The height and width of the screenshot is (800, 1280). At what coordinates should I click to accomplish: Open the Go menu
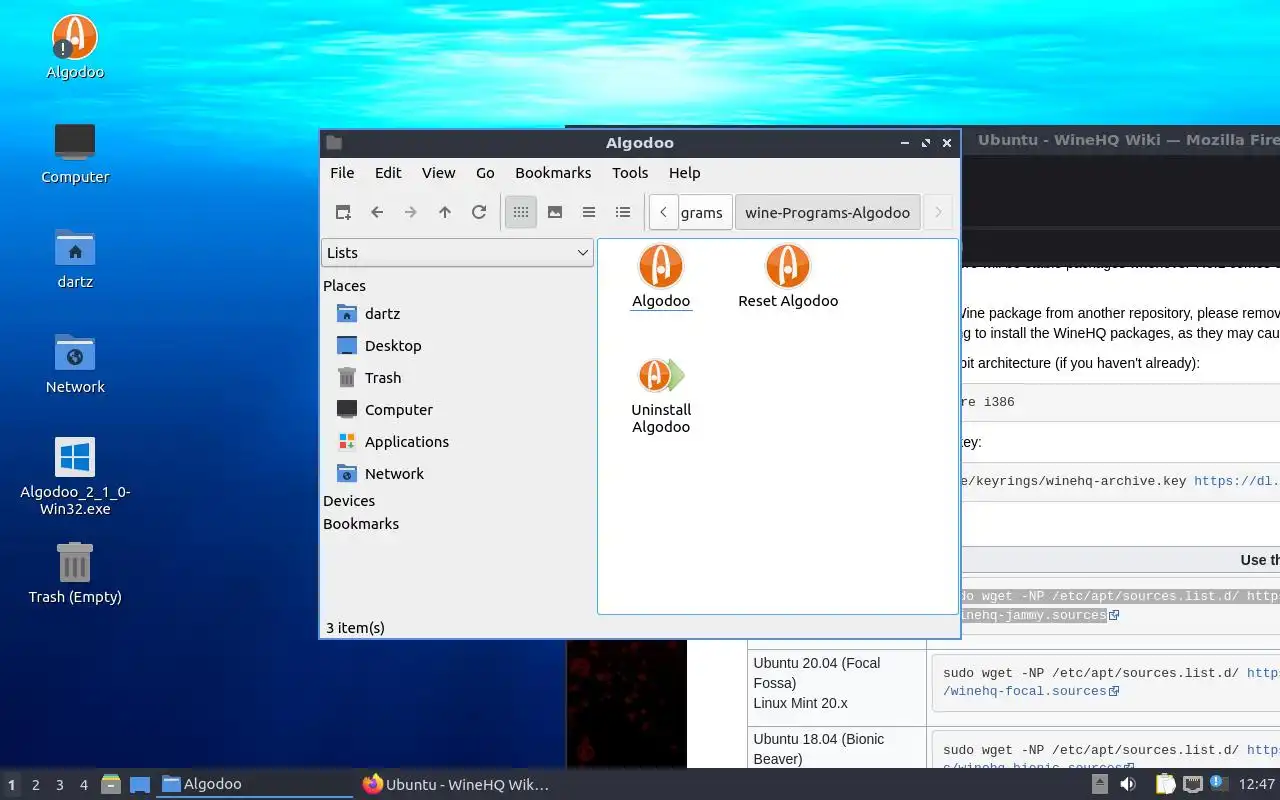click(x=485, y=173)
